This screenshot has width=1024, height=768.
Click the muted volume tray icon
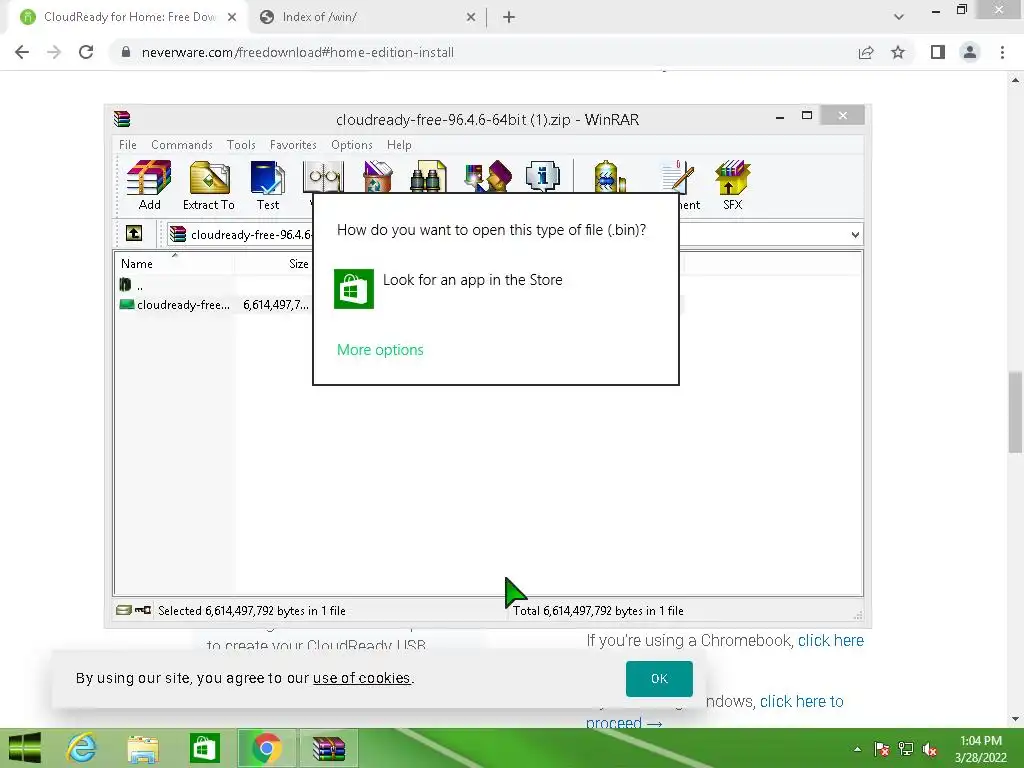click(x=929, y=749)
